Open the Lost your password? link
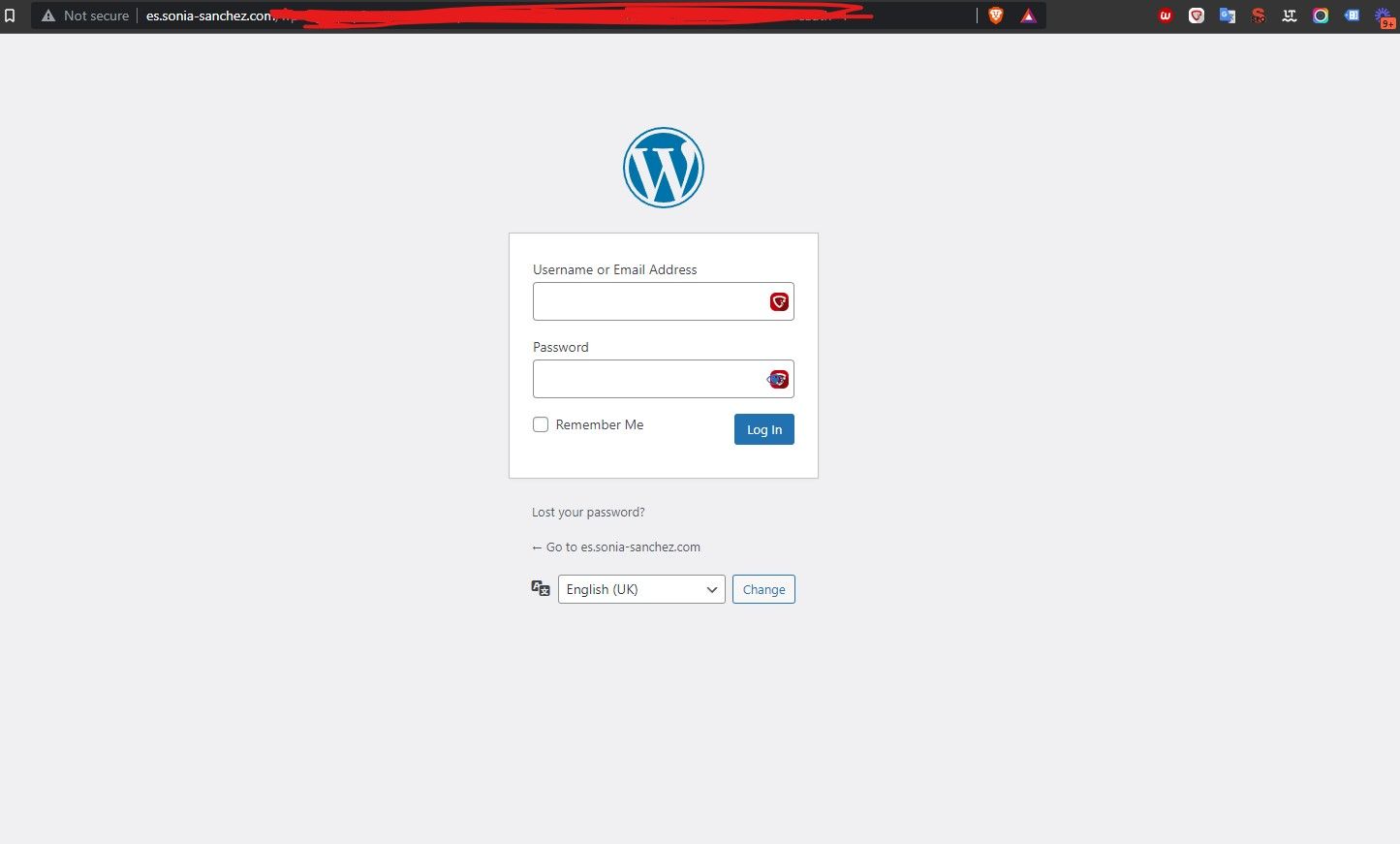The height and width of the screenshot is (844, 1400). pyautogui.click(x=588, y=512)
